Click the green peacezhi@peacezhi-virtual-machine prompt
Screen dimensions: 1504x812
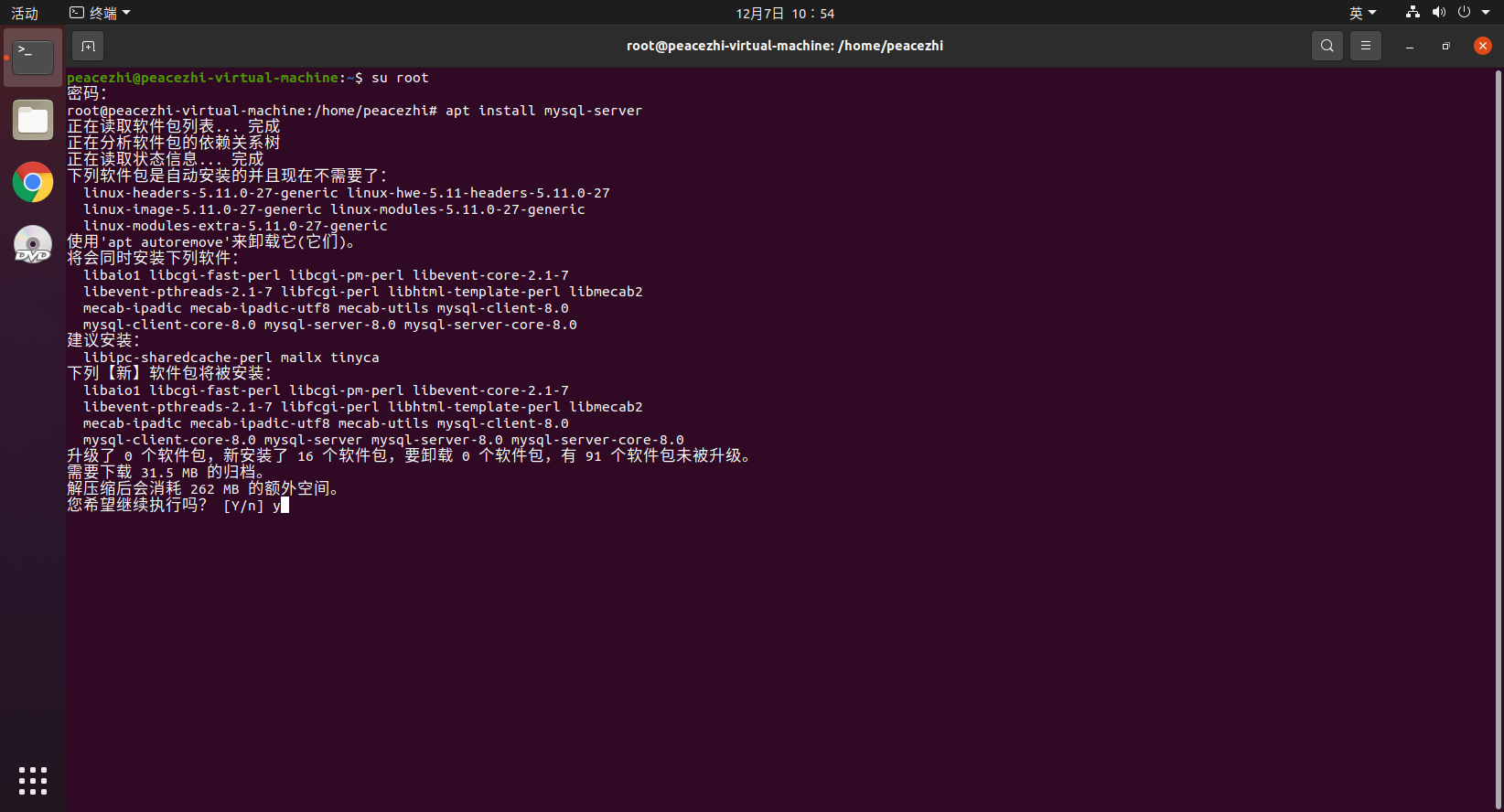point(202,78)
